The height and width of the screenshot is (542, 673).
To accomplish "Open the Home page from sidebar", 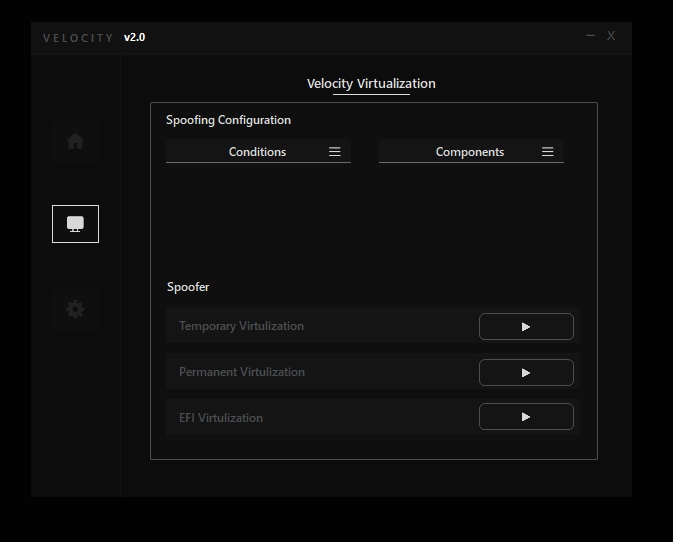I will click(75, 141).
